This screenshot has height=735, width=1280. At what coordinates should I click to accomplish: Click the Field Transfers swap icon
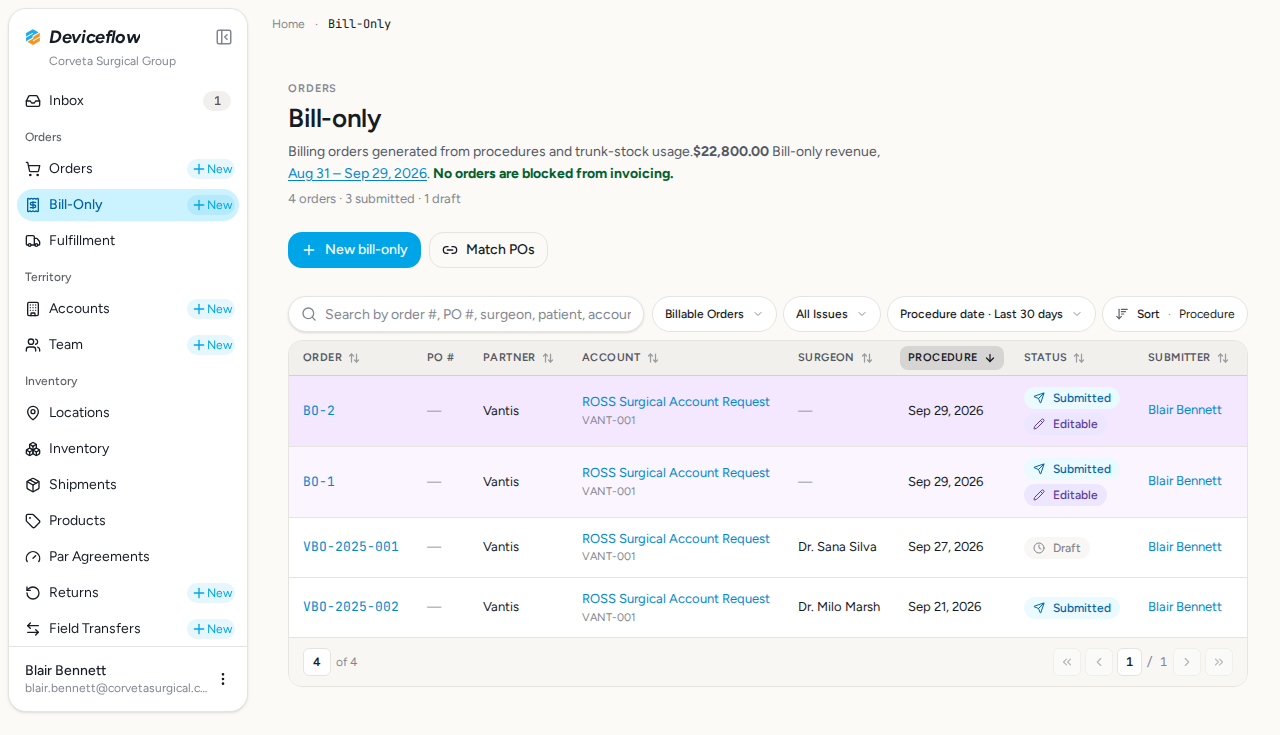33,629
